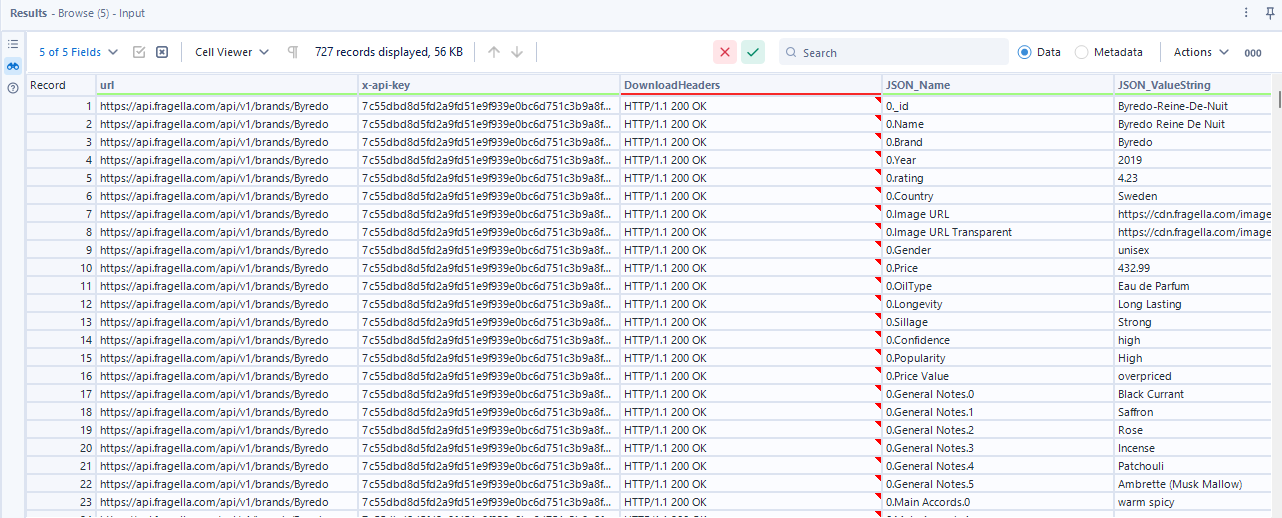Click the 0.Year JSON_Name cell
This screenshot has width=1282, height=518.
point(998,160)
